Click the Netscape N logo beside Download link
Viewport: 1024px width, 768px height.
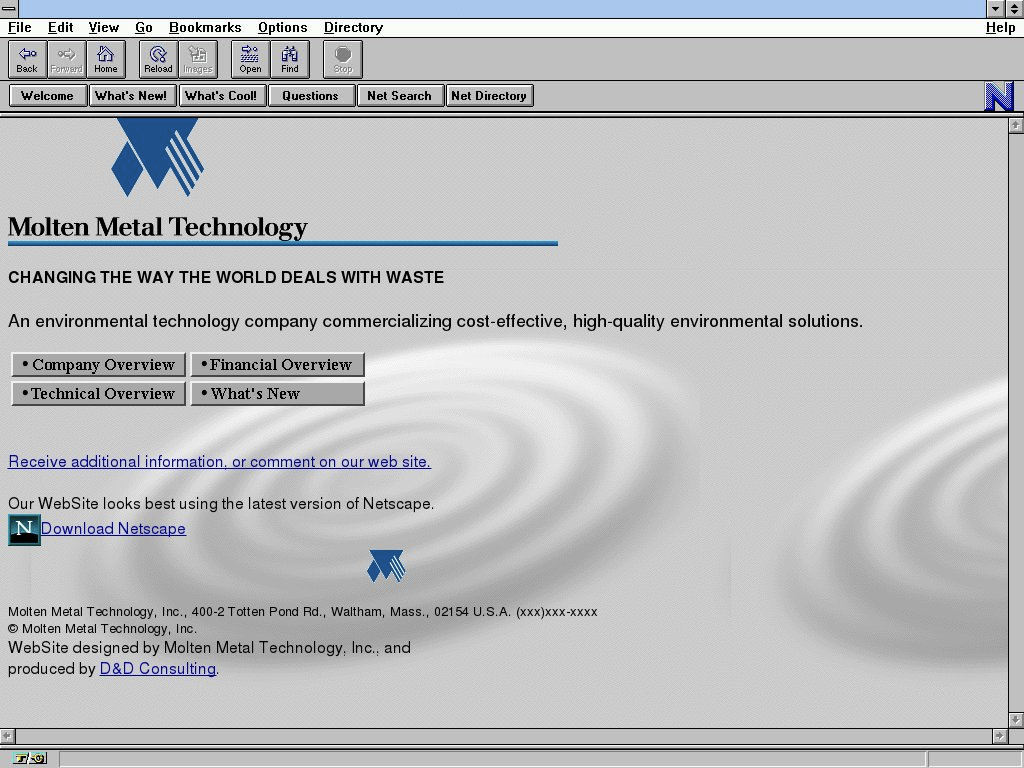[x=24, y=530]
